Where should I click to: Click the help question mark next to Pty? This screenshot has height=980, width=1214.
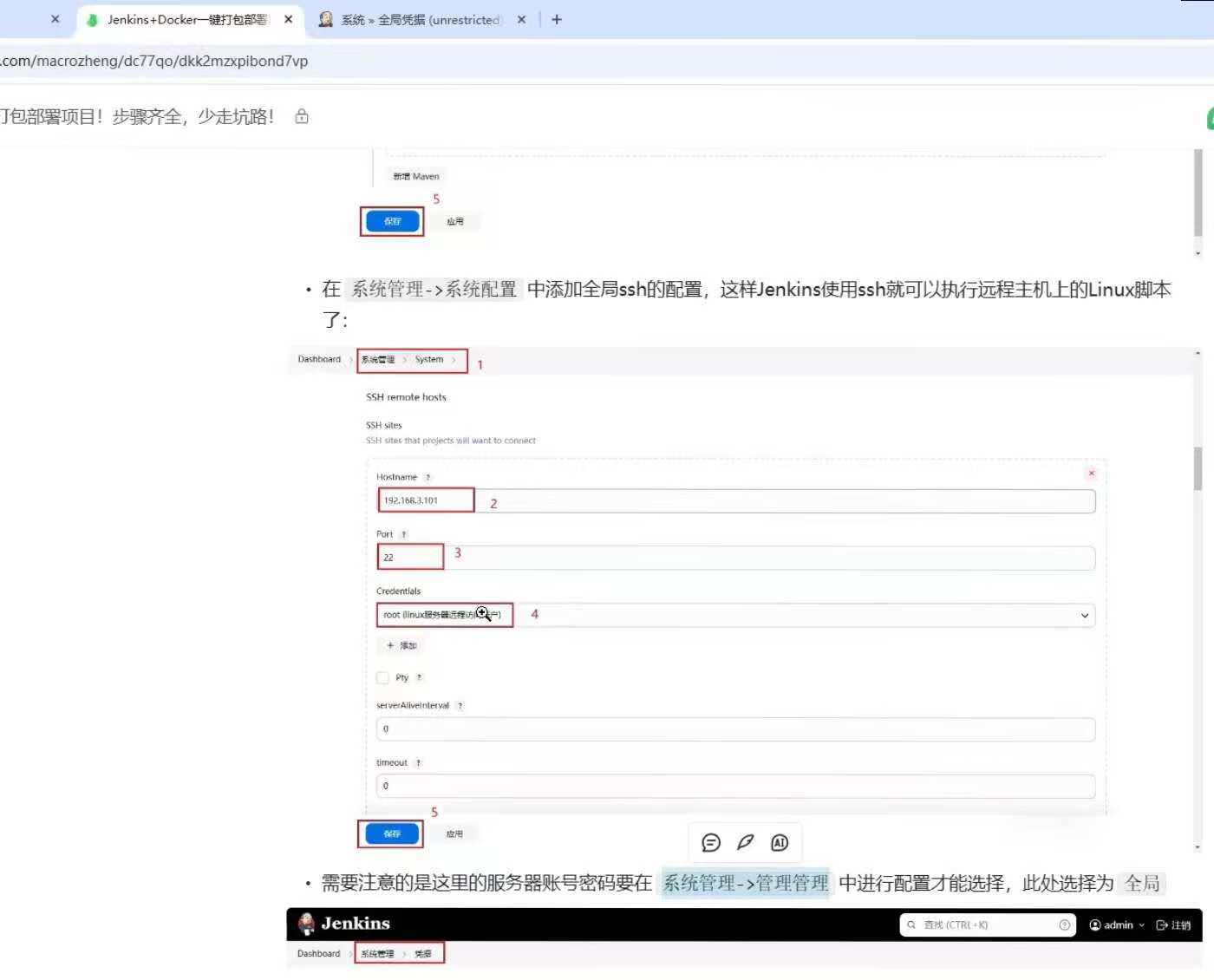click(x=420, y=678)
